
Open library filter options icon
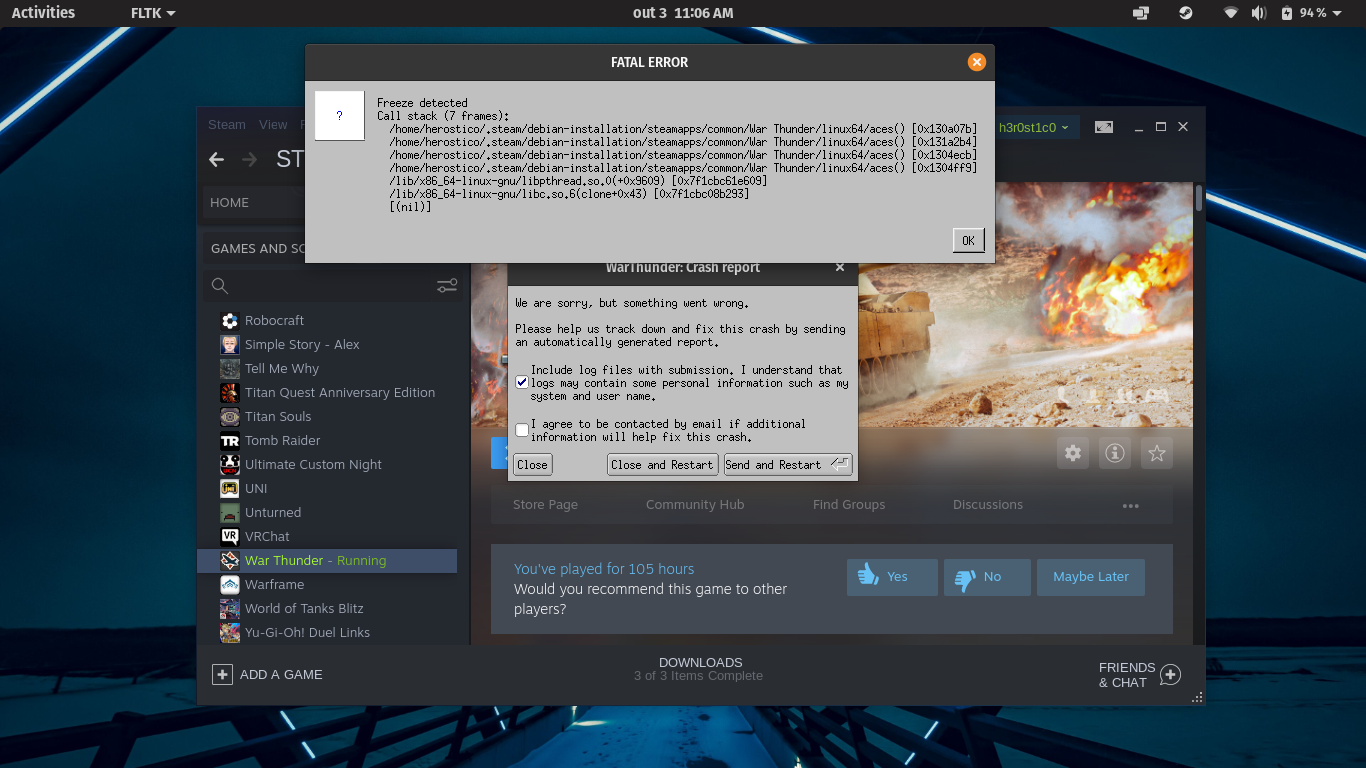pyautogui.click(x=447, y=286)
